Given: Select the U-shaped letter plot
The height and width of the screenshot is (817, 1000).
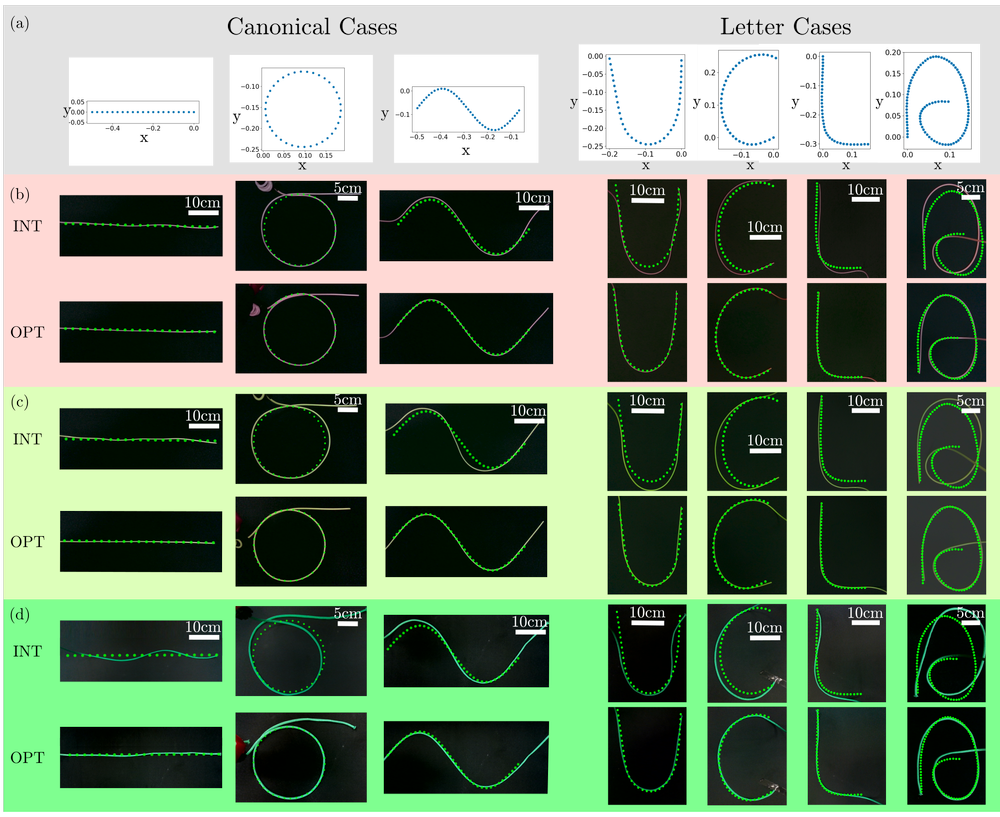Looking at the screenshot, I should pyautogui.click(x=647, y=105).
